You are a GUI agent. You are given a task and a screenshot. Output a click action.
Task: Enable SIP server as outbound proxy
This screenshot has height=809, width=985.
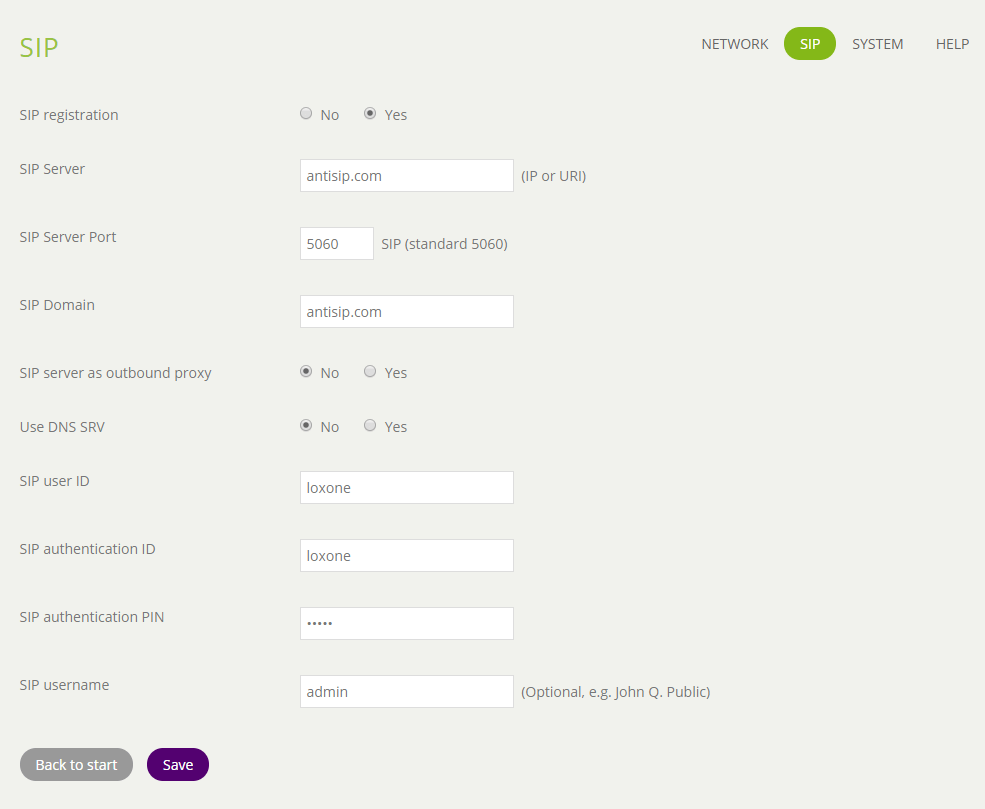pos(370,372)
